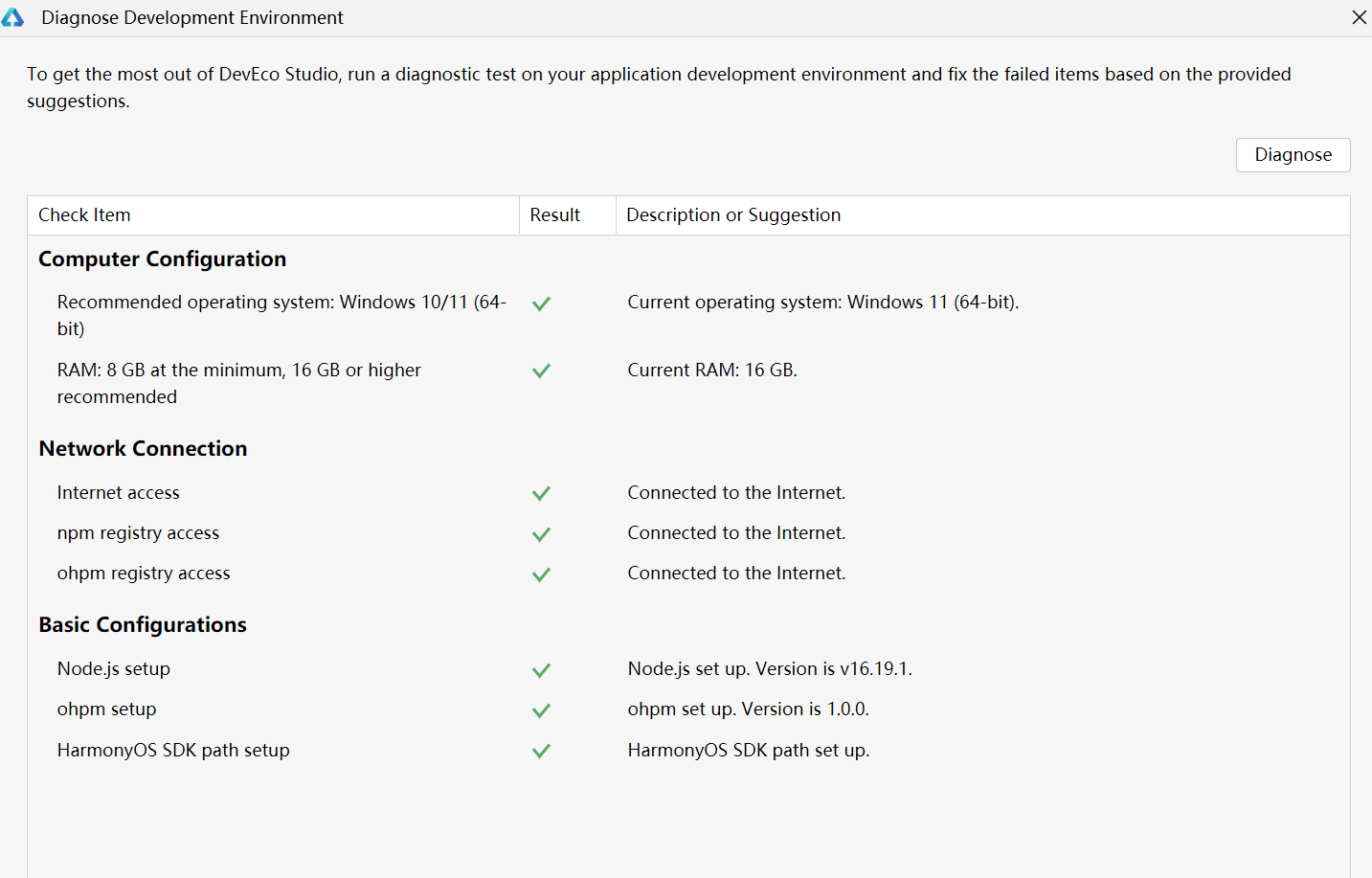Image resolution: width=1372 pixels, height=878 pixels.
Task: Click the checkmark for HarmonyOS SDK path setup
Action: pyautogui.click(x=541, y=751)
